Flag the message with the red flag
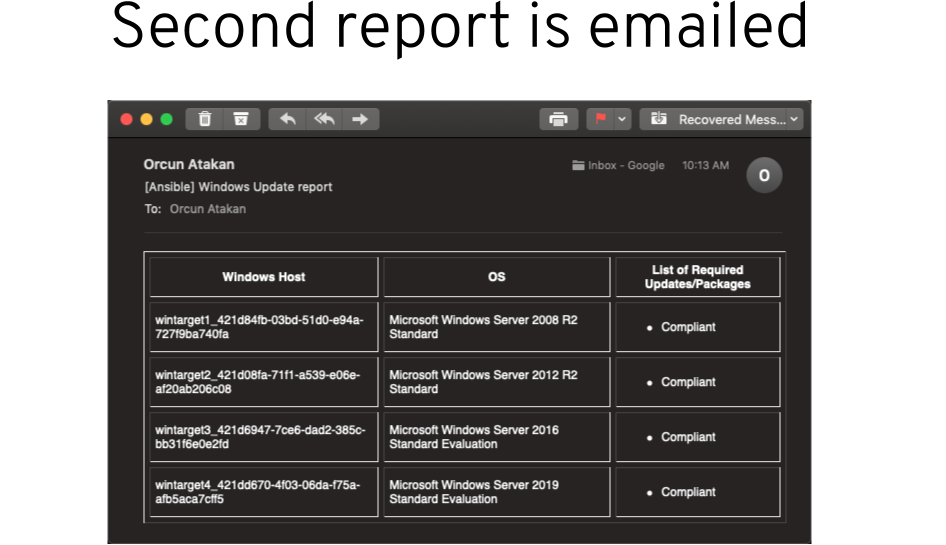The width and height of the screenshot is (946, 545). [x=600, y=119]
